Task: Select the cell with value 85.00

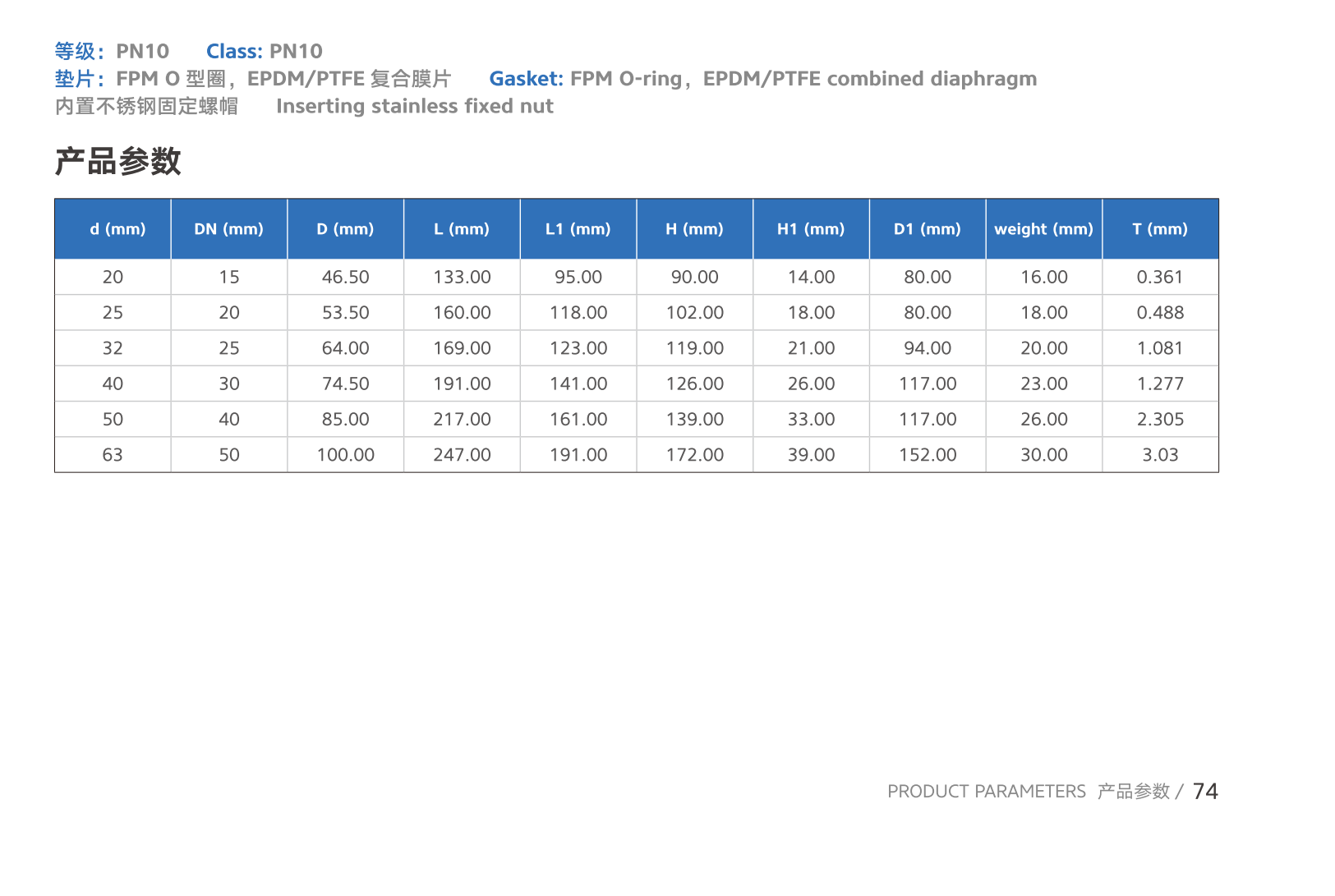Action: [346, 420]
